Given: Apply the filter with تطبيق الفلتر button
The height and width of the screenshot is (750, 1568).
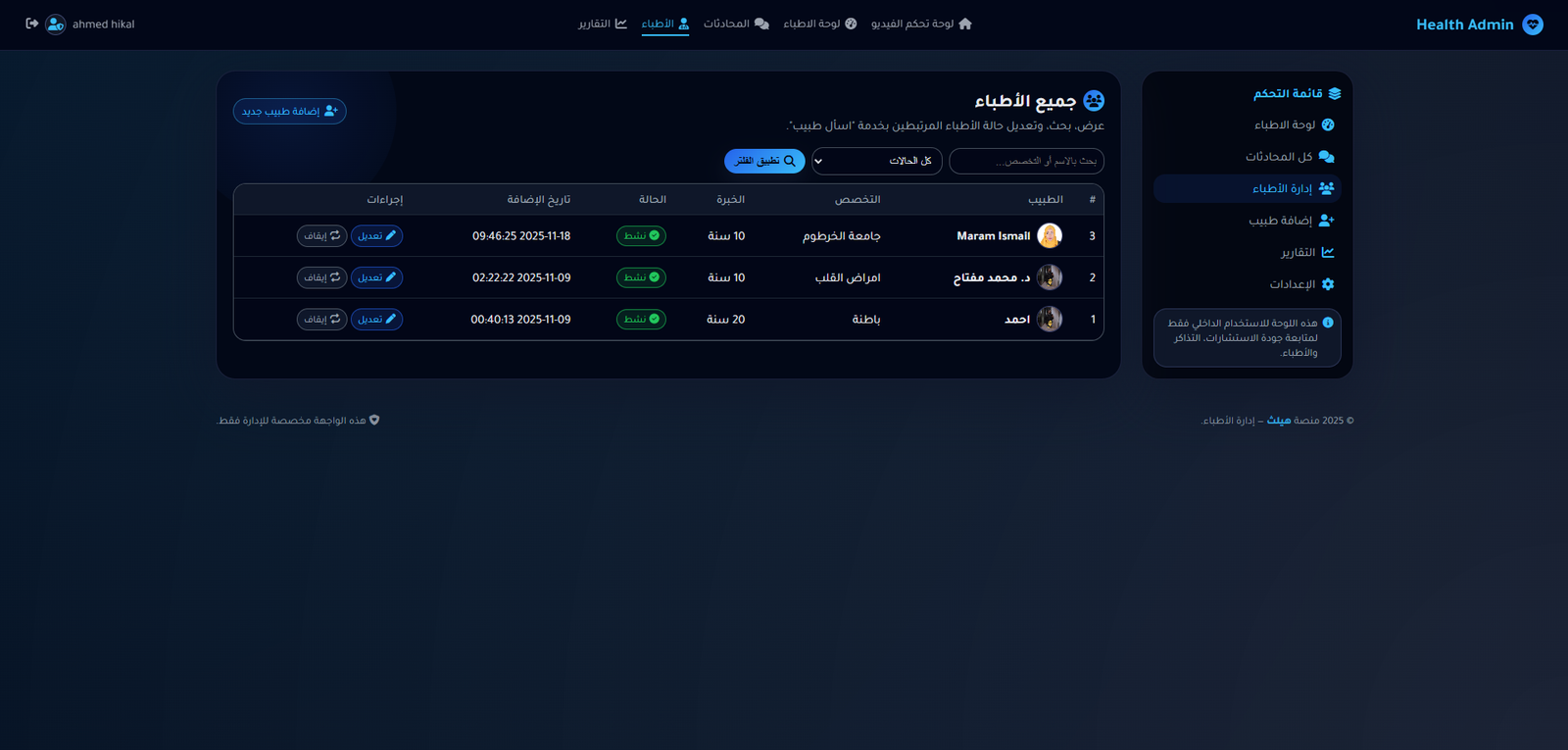Looking at the screenshot, I should point(764,161).
